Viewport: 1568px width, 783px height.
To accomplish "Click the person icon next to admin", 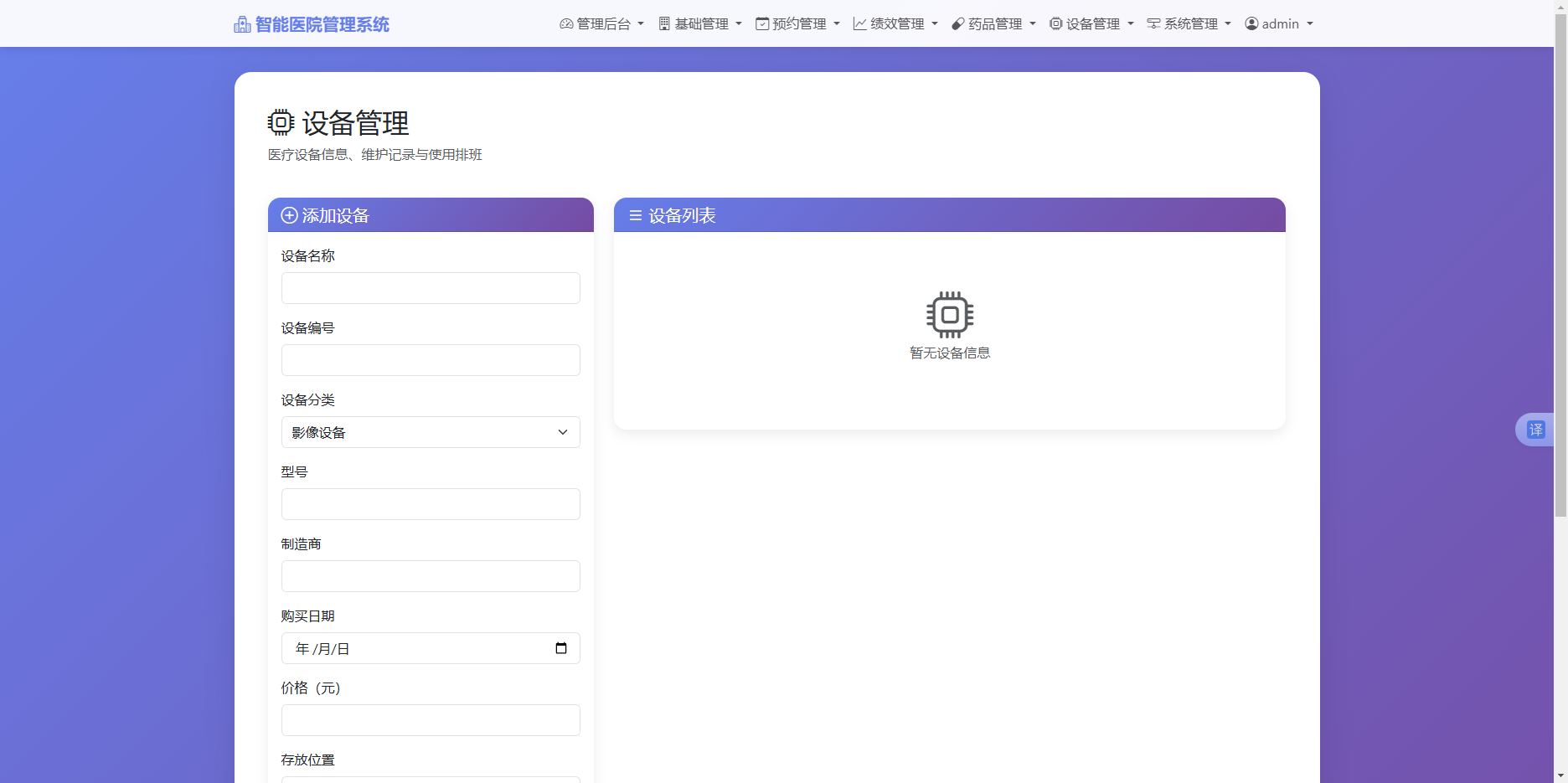I will point(1251,23).
